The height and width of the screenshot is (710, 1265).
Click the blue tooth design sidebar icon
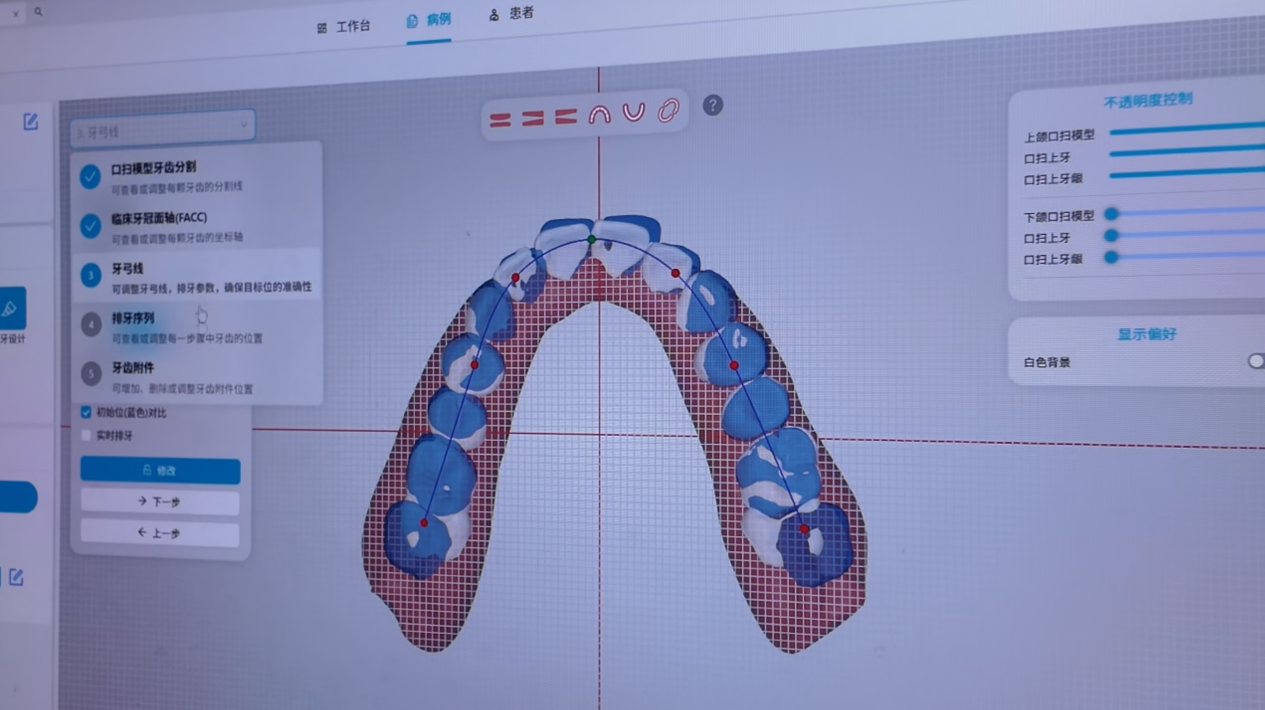(11, 309)
